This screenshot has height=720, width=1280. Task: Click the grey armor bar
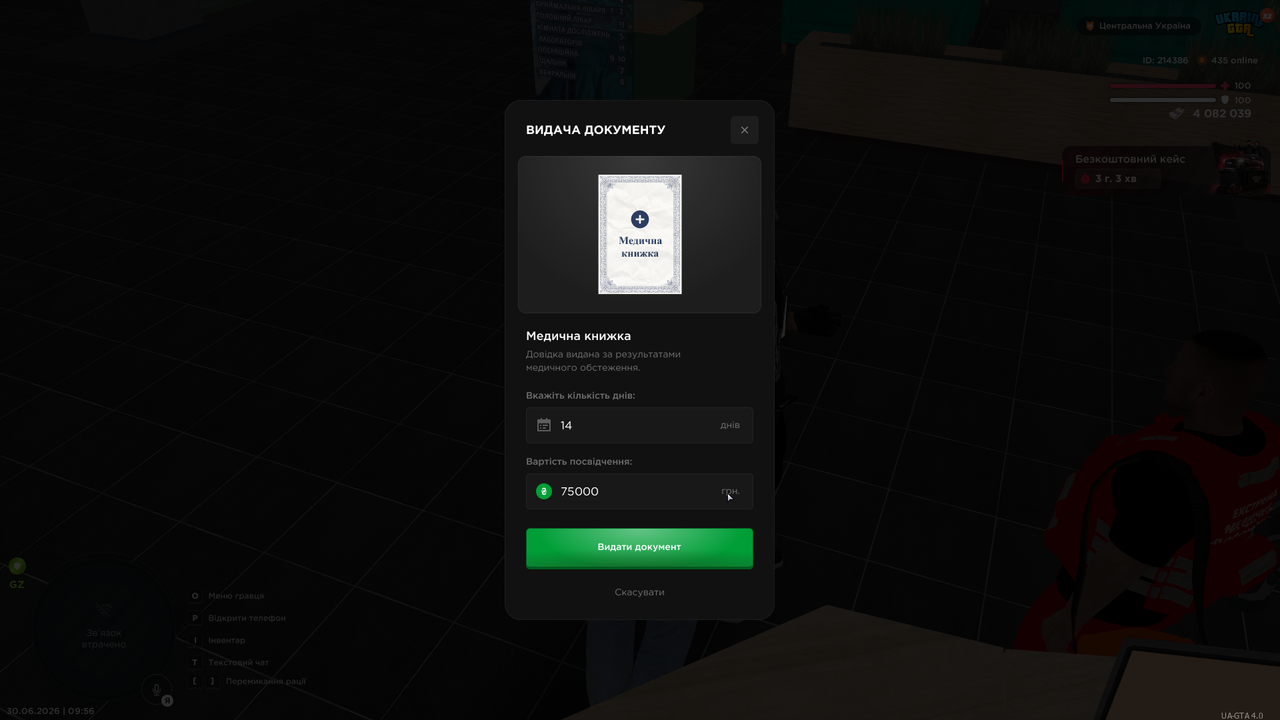click(x=1162, y=100)
